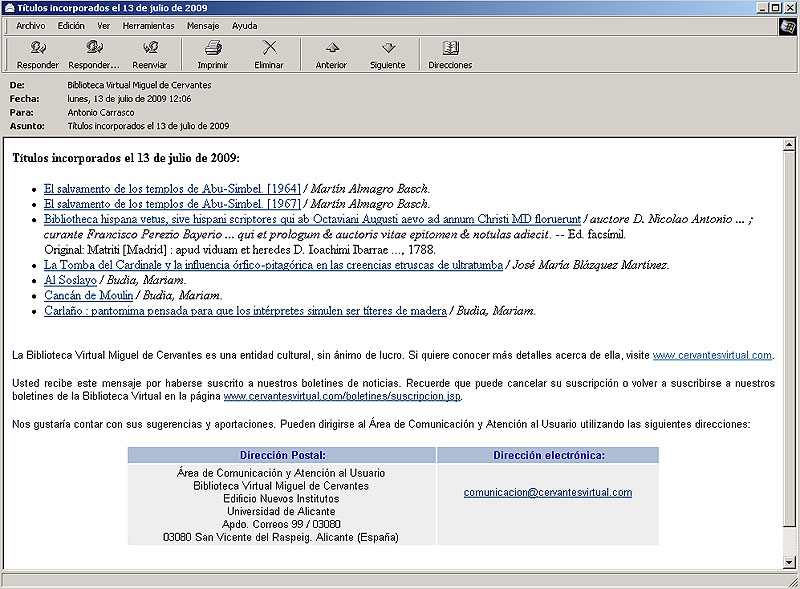Click the window resize grip corner

794,582
